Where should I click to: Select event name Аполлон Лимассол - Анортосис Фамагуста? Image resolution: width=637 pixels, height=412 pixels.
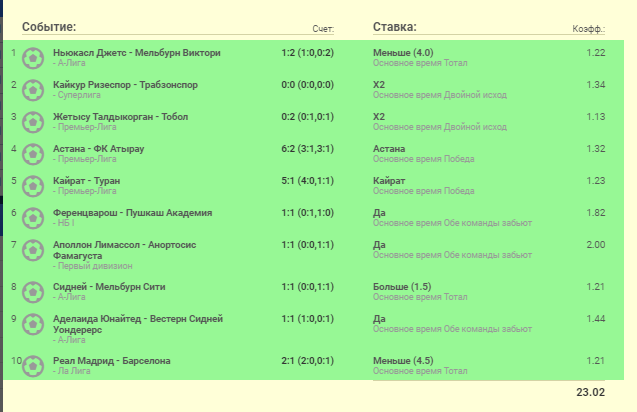pyautogui.click(x=124, y=250)
